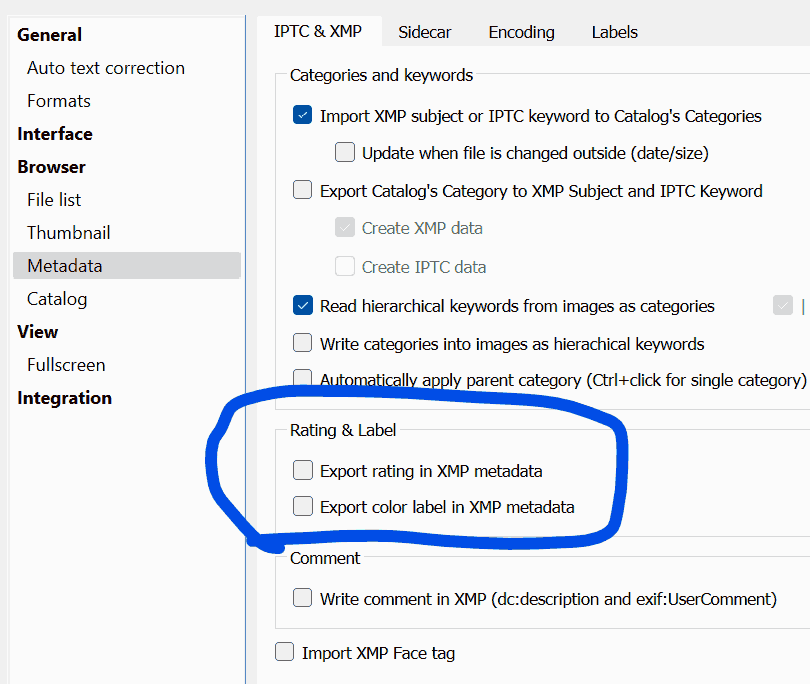This screenshot has width=810, height=684.
Task: Select Formats in the settings tree
Action: coord(59,101)
